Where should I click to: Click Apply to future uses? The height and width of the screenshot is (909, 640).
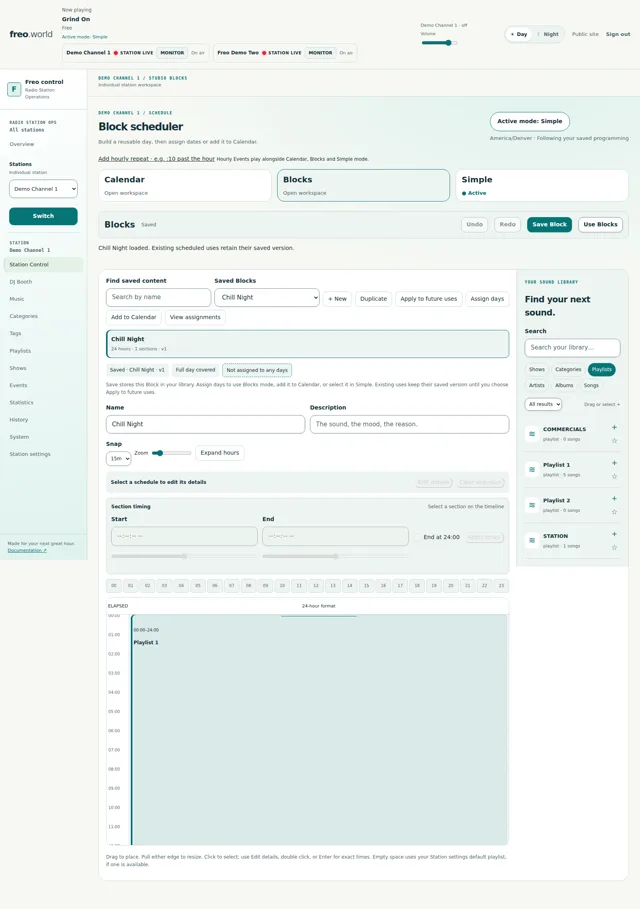click(428, 299)
